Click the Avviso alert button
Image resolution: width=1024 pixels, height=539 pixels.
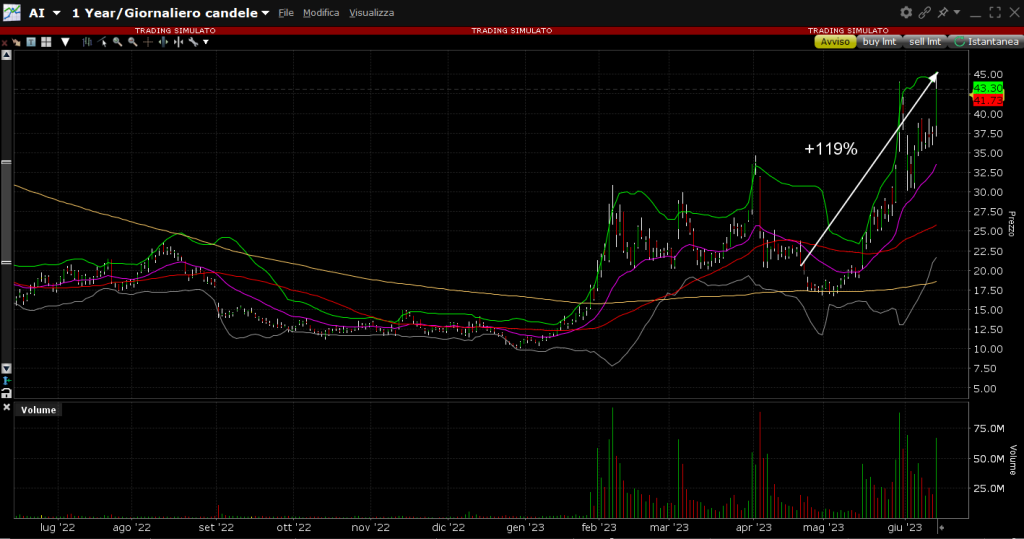click(835, 42)
